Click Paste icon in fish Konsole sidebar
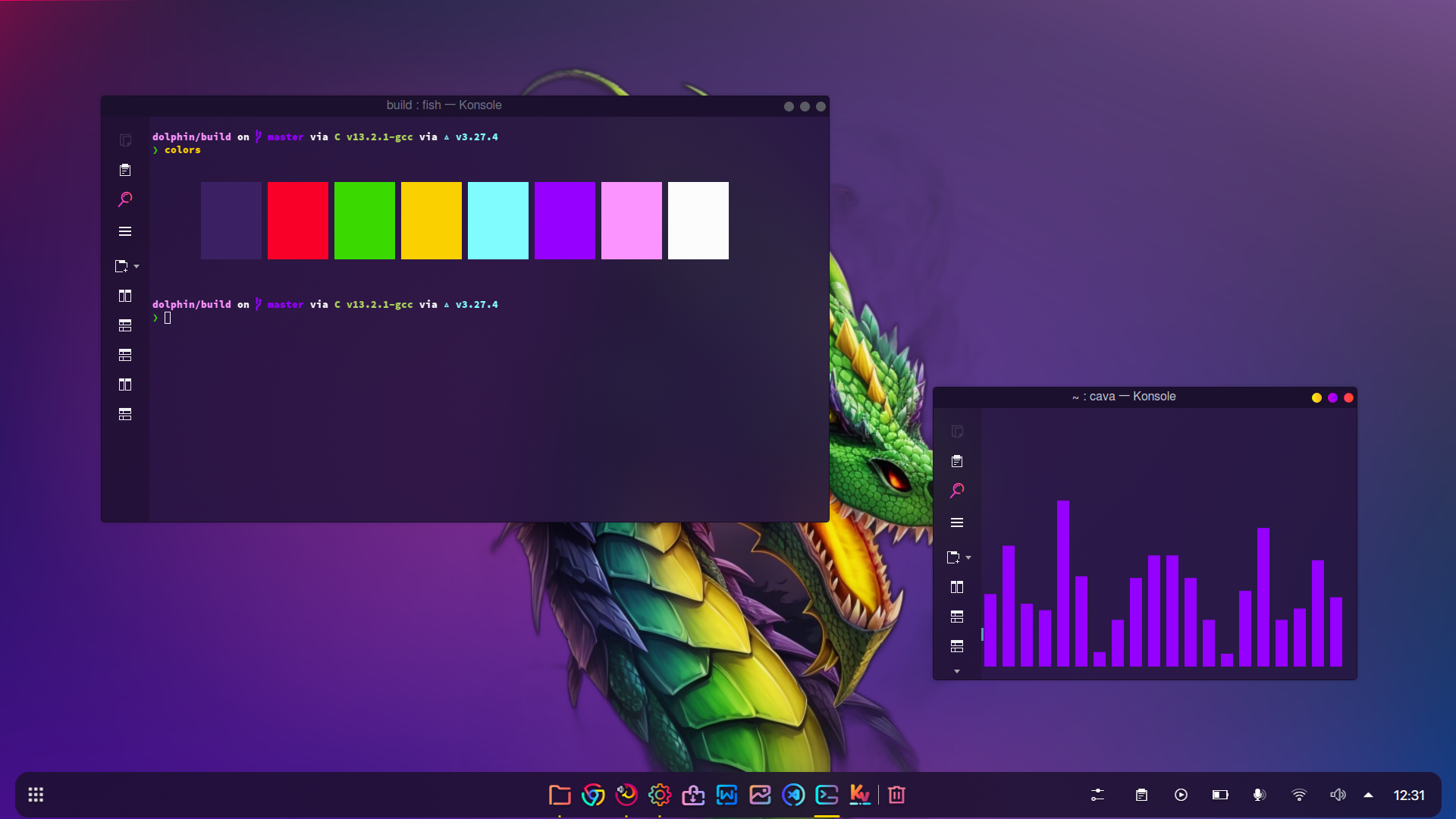Viewport: 1456px width, 819px height. (125, 170)
